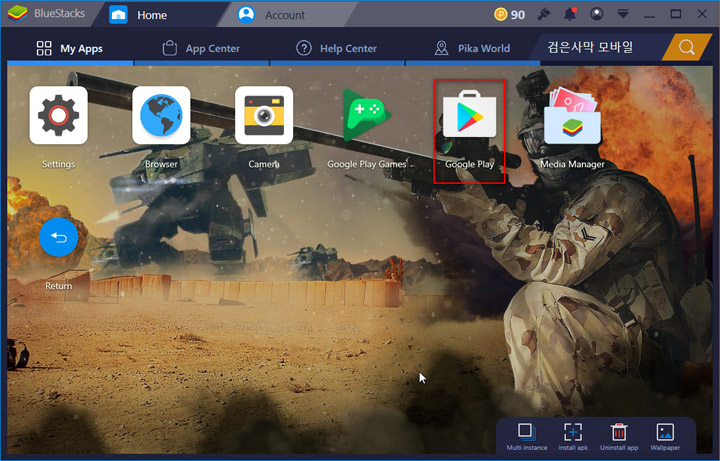Click the profile circle icon in title bar
720x461 pixels.
click(x=596, y=14)
